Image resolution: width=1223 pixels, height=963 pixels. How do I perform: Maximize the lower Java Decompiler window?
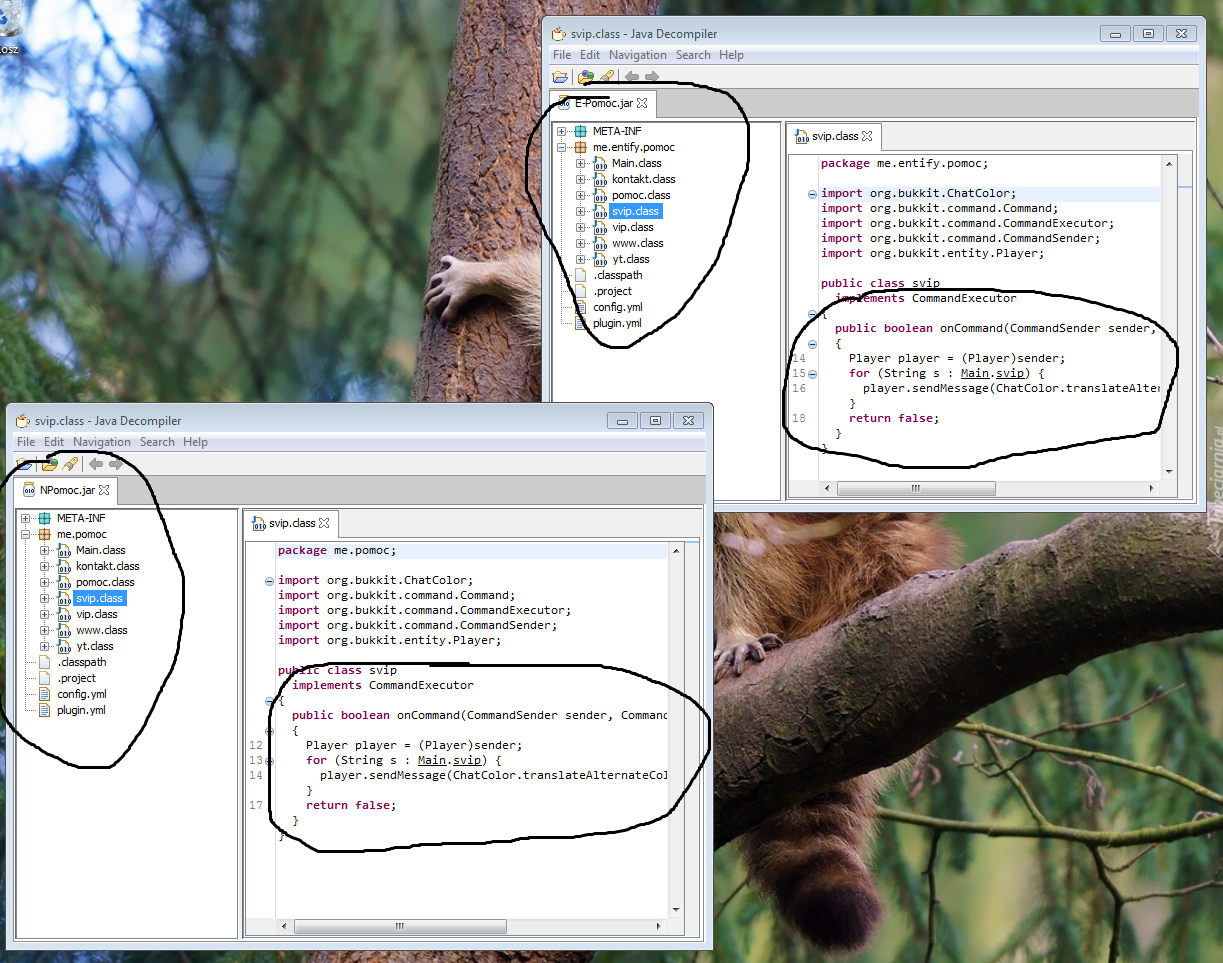(655, 420)
